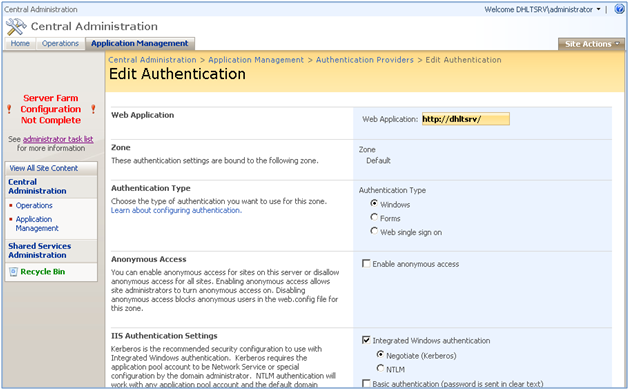Open the administrator task list link

58,139
